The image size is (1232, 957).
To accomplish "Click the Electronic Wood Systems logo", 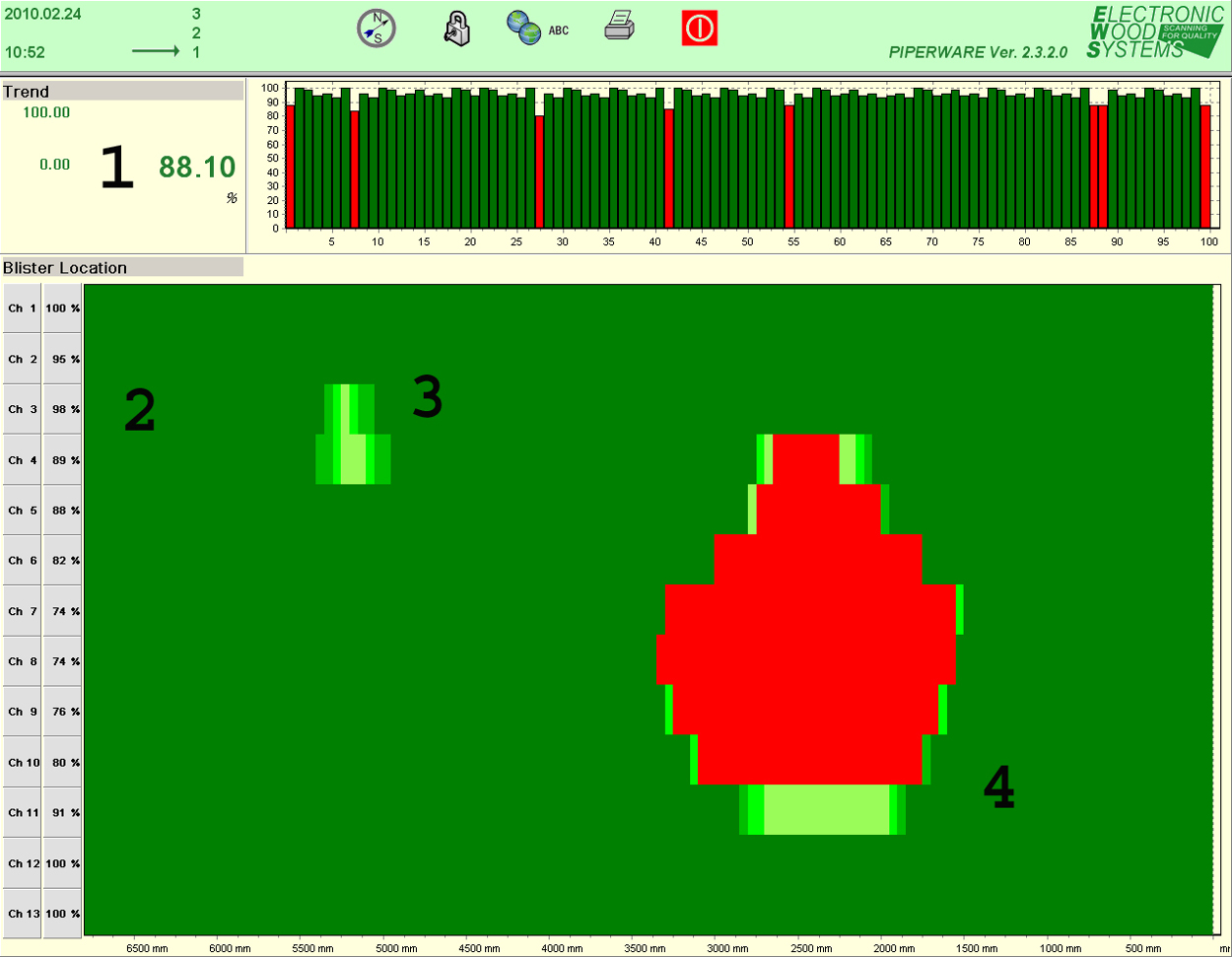I will (x=1154, y=32).
